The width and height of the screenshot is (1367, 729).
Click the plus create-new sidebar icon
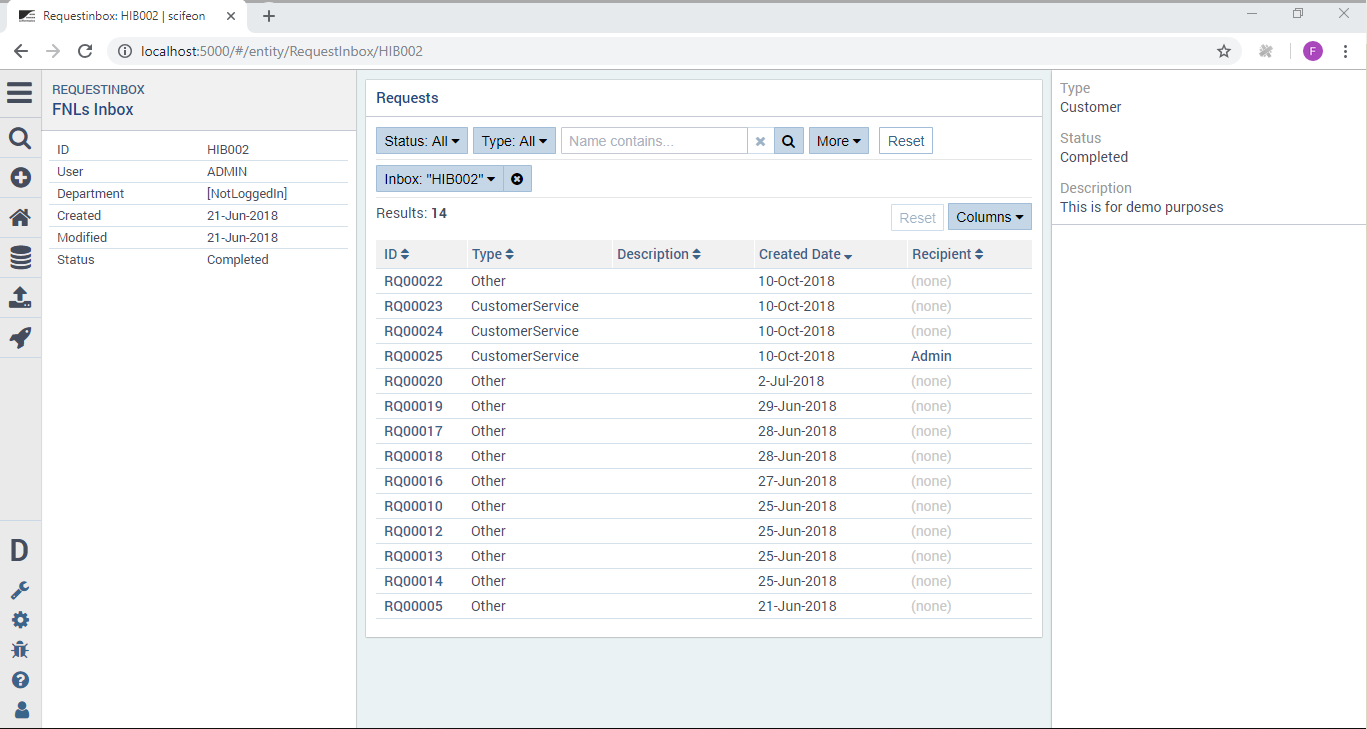point(20,178)
